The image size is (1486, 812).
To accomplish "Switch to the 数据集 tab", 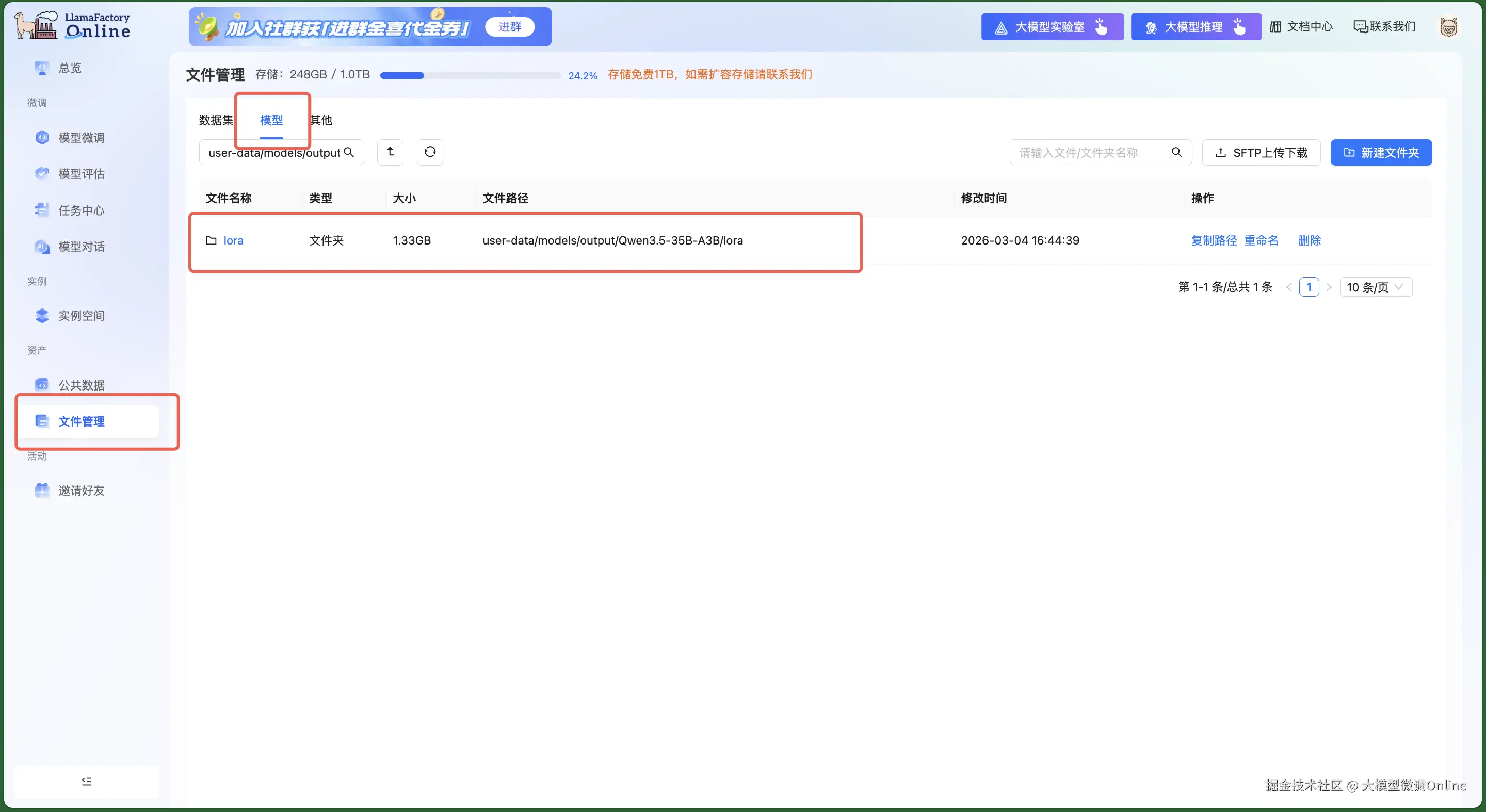I will 216,120.
